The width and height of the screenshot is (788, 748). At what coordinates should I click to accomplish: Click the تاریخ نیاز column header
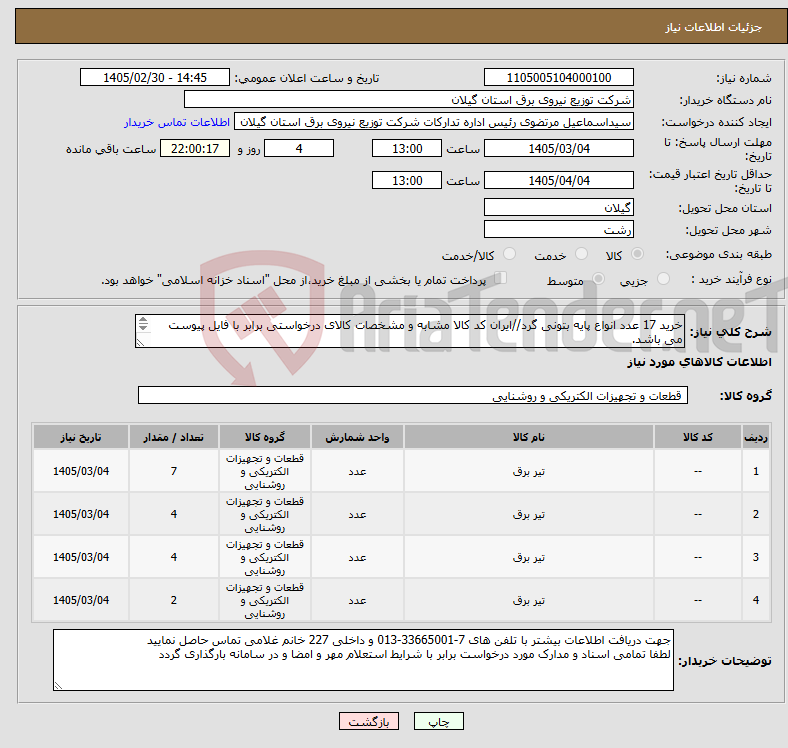(x=81, y=437)
